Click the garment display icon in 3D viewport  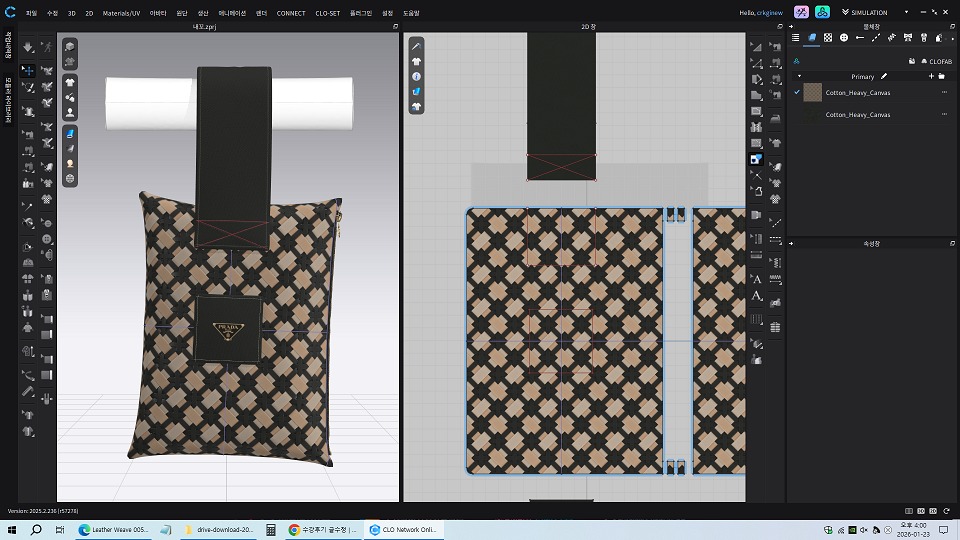tap(70, 81)
